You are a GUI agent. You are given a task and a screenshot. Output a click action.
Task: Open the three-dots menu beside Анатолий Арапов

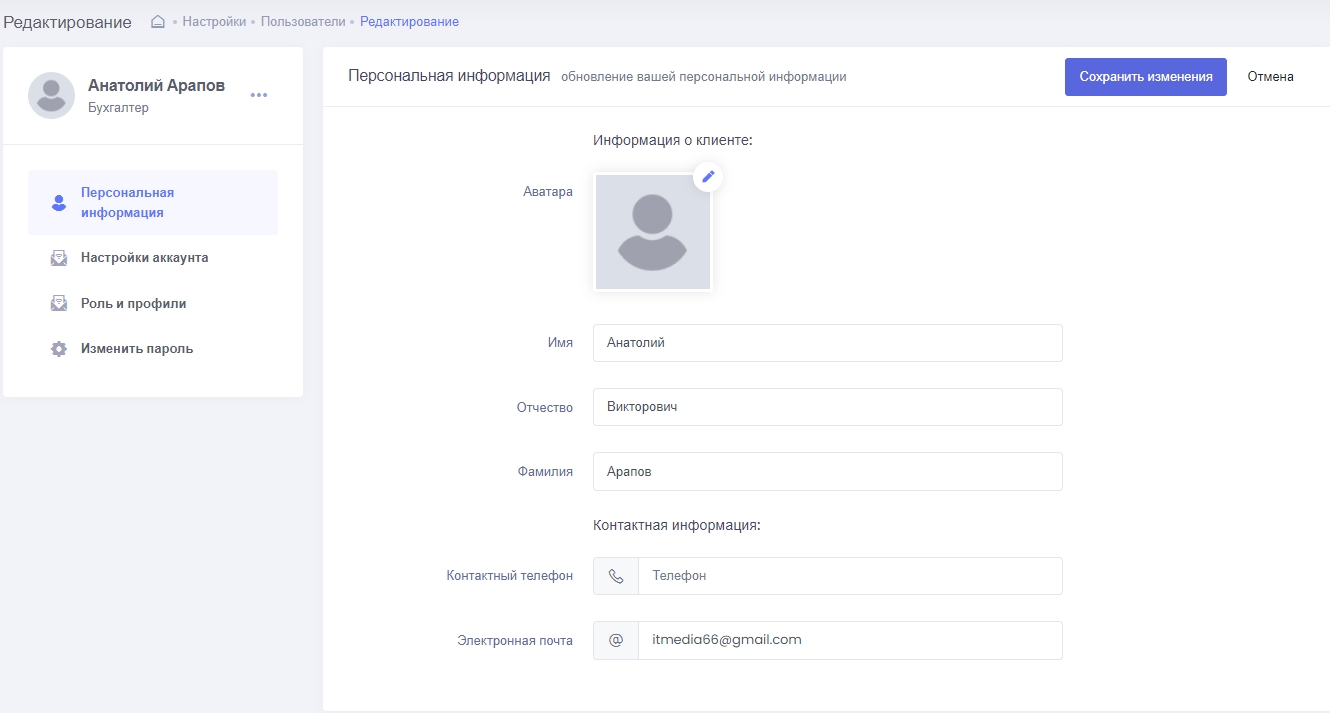[x=259, y=95]
